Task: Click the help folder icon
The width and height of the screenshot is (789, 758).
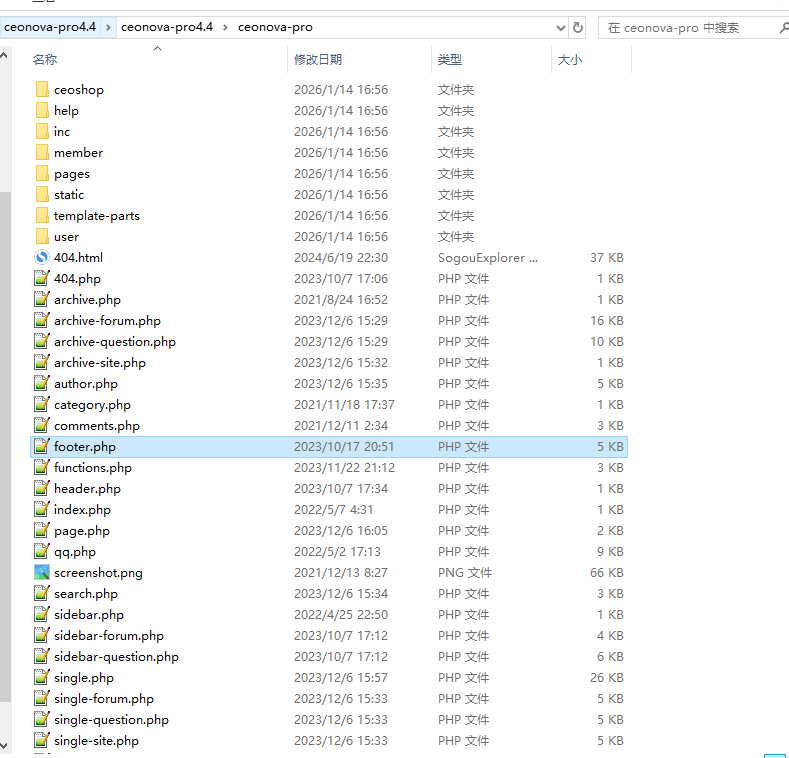Action: tap(42, 111)
